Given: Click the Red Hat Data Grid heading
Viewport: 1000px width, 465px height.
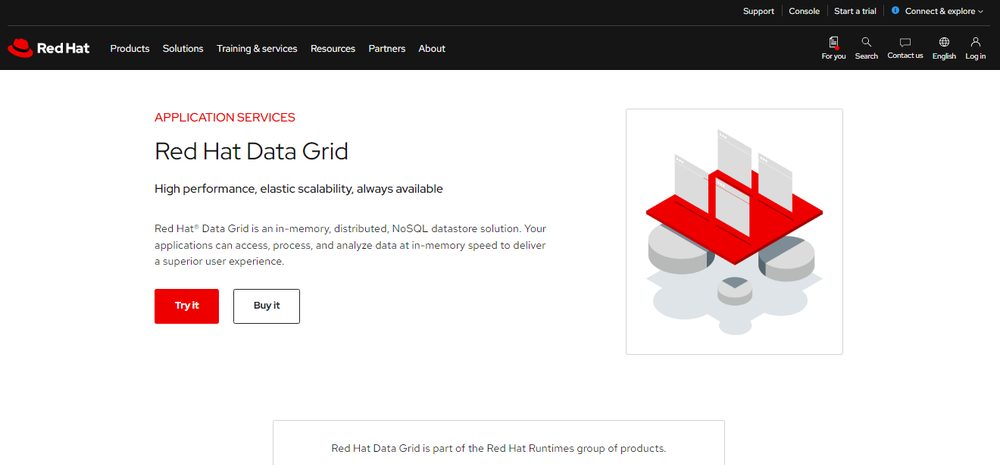Looking at the screenshot, I should [251, 152].
